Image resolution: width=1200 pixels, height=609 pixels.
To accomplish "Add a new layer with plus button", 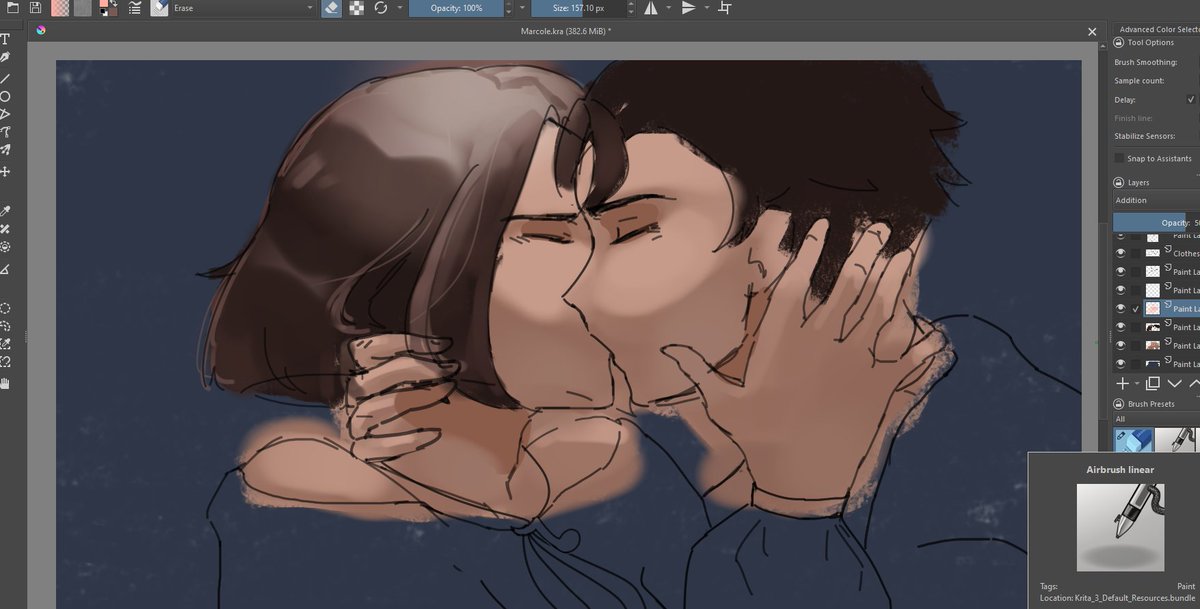I will coord(1123,383).
